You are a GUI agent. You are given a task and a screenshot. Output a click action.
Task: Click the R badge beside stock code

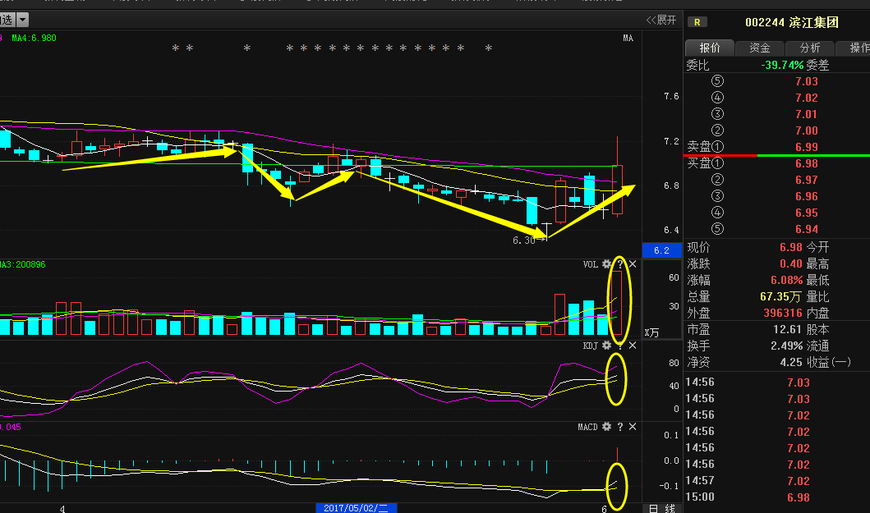tap(697, 22)
